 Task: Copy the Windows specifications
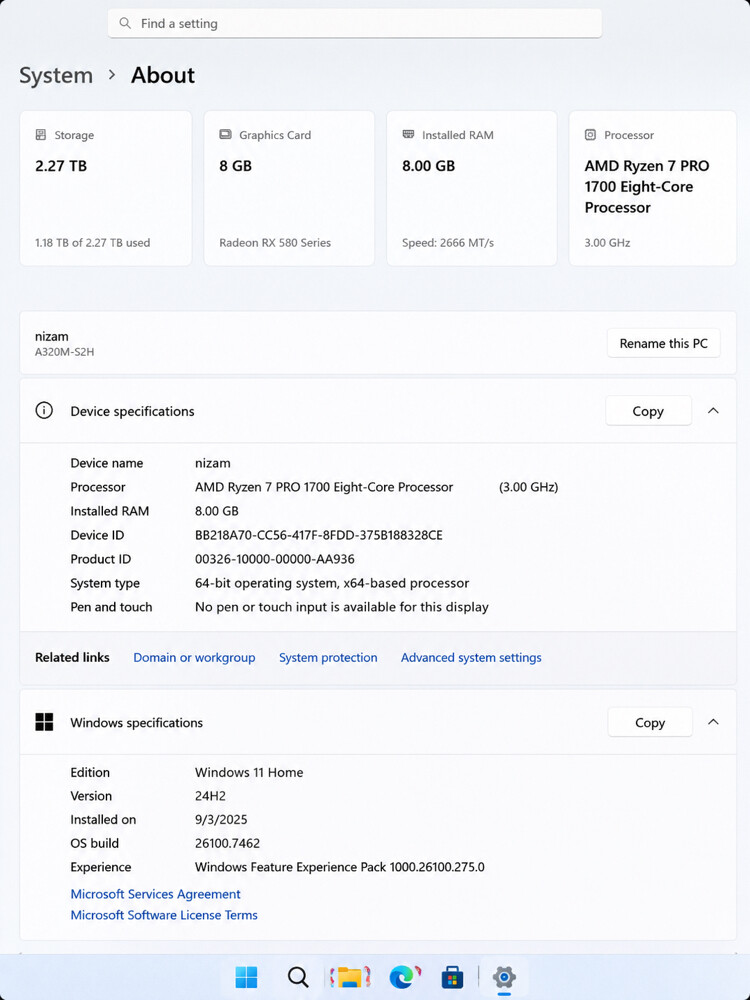point(650,723)
